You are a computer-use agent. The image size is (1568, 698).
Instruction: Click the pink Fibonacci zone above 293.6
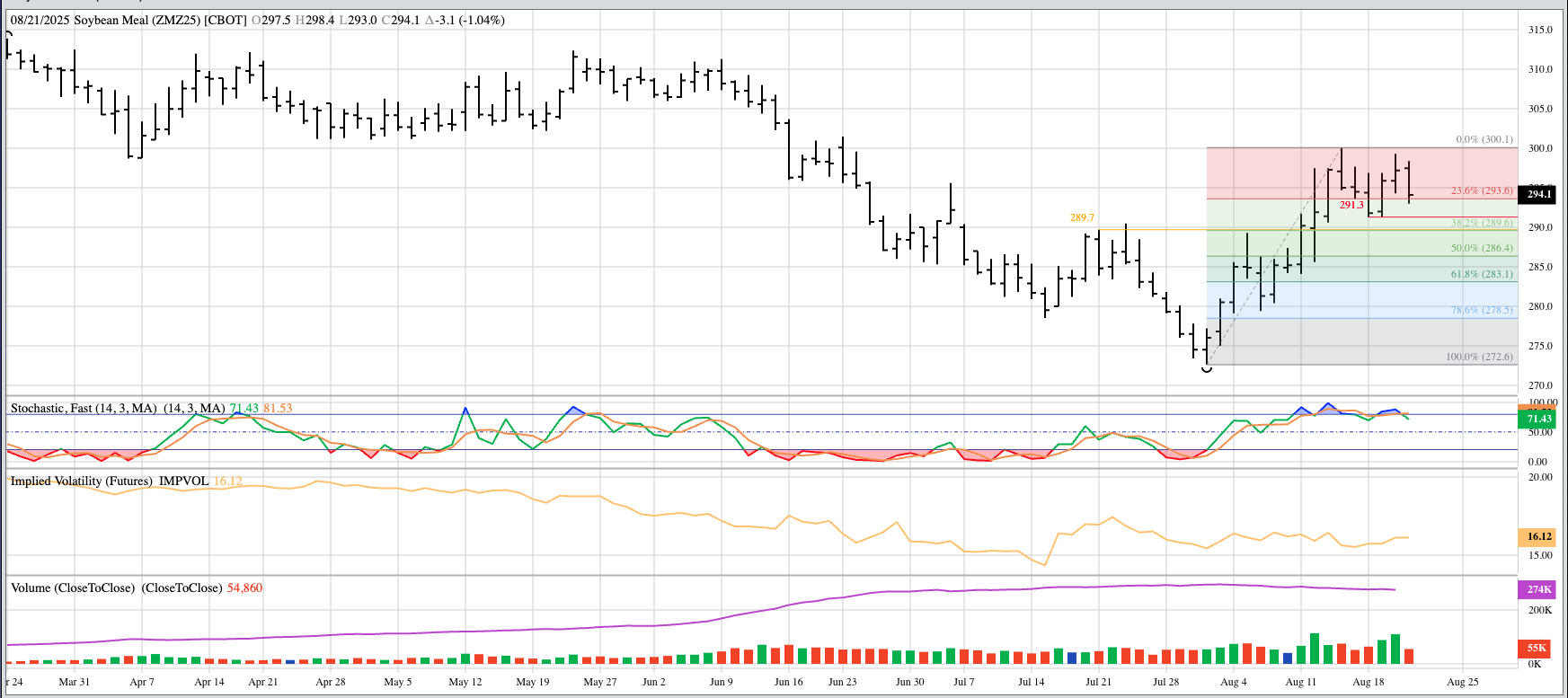pyautogui.click(x=1276, y=171)
